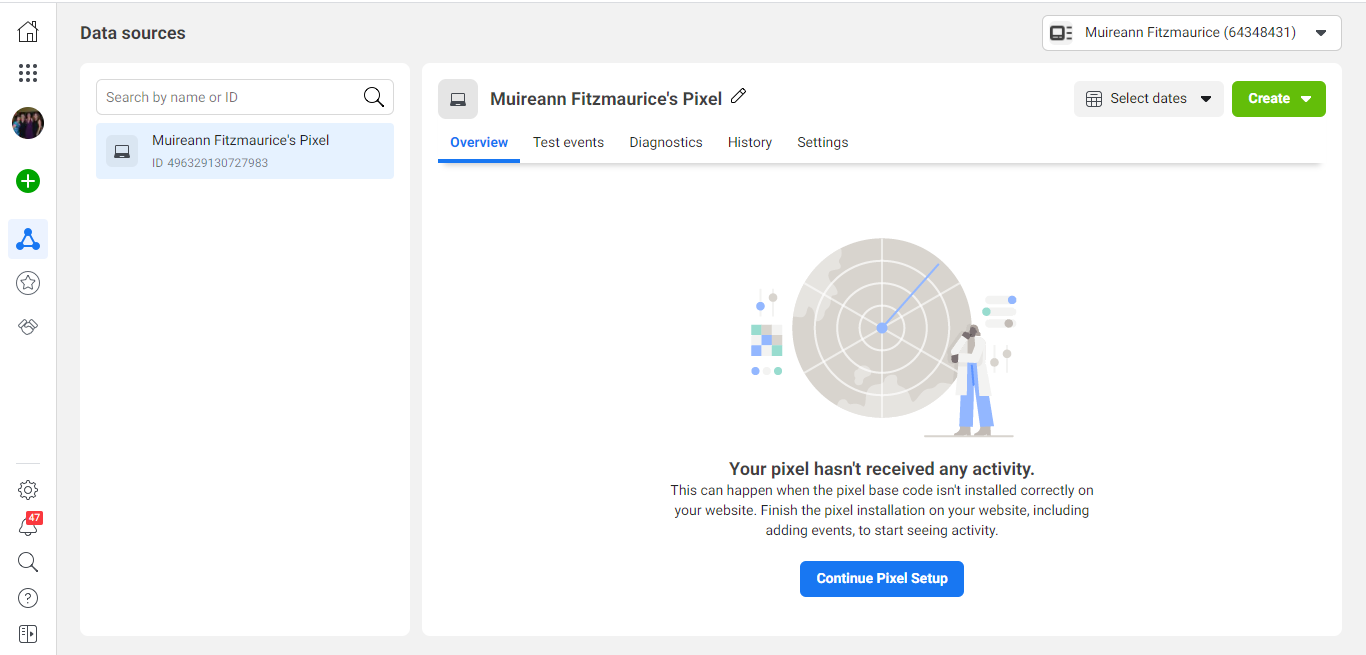The width and height of the screenshot is (1366, 655).
Task: Edit pixel name with pencil icon
Action: pos(739,96)
